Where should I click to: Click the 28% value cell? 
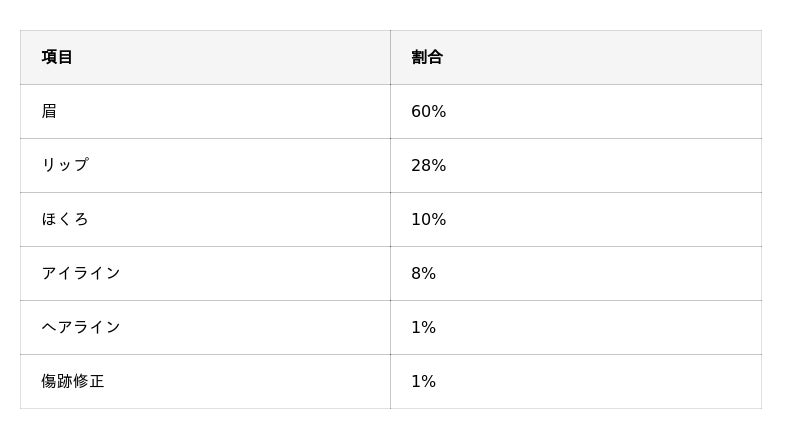(x=428, y=165)
